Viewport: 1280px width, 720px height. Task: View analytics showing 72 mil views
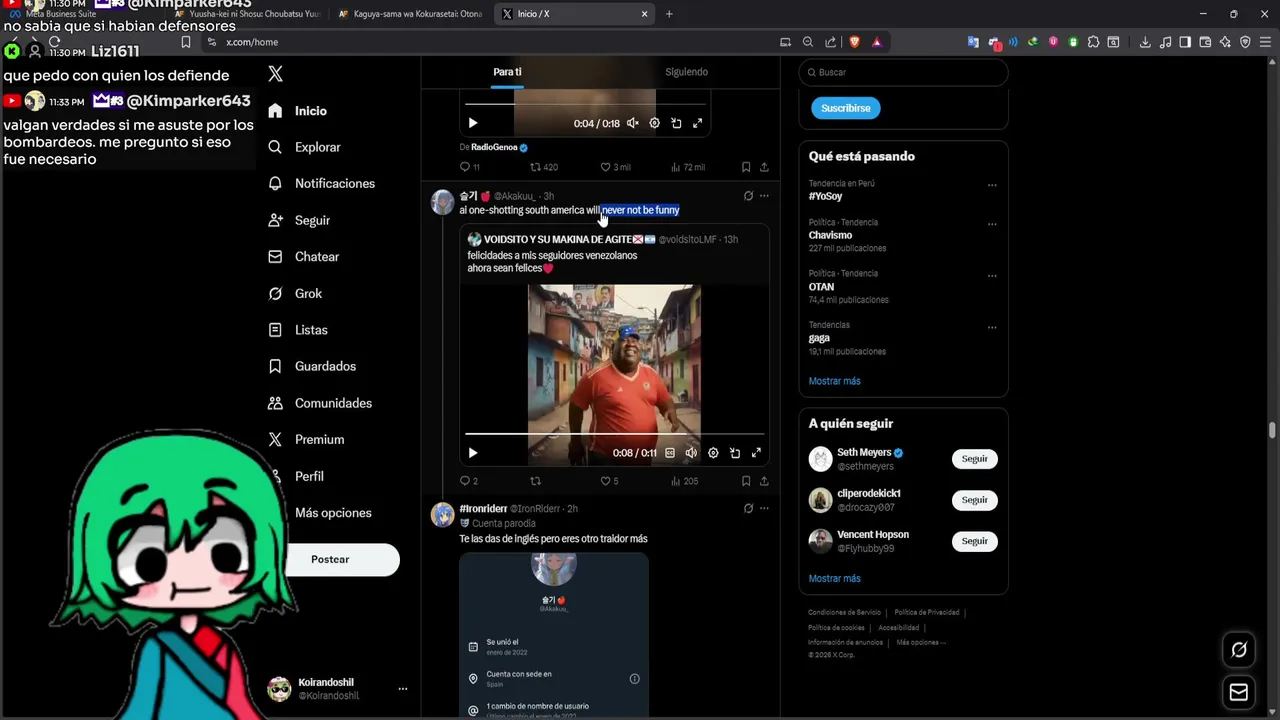pyautogui.click(x=688, y=167)
